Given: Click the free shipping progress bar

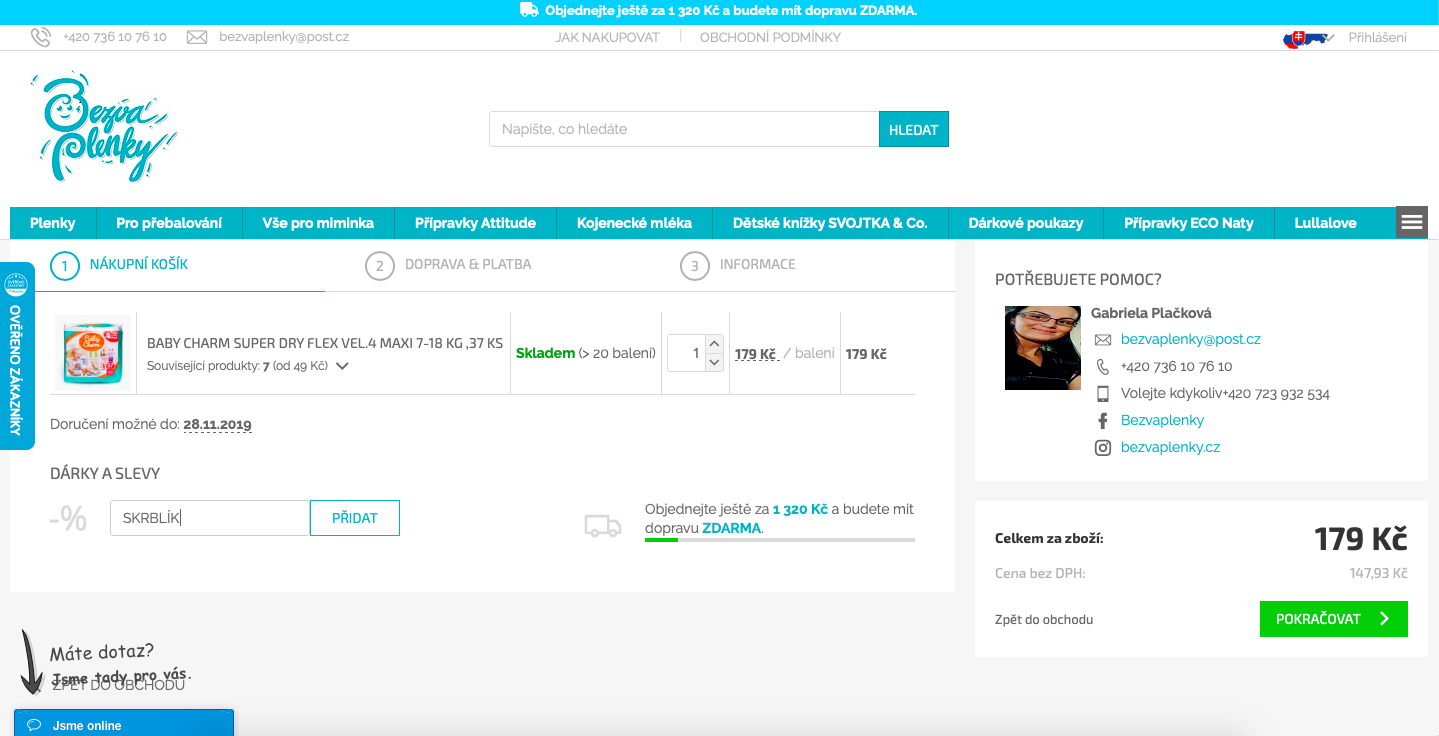Looking at the screenshot, I should [x=780, y=540].
